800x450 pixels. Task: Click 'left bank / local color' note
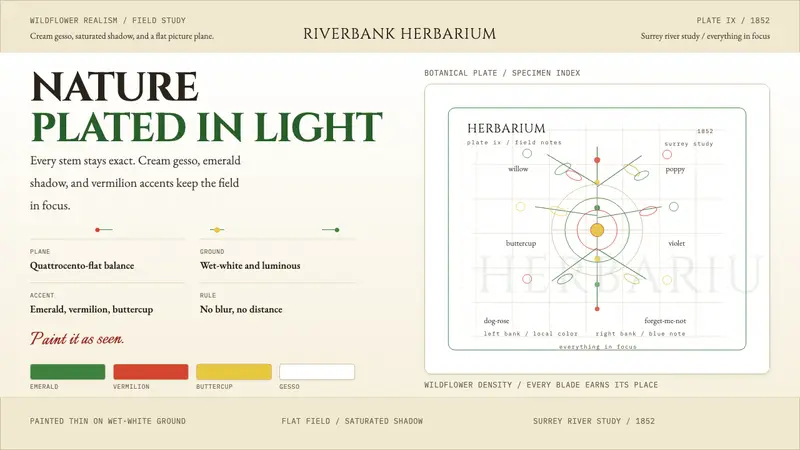coord(531,334)
